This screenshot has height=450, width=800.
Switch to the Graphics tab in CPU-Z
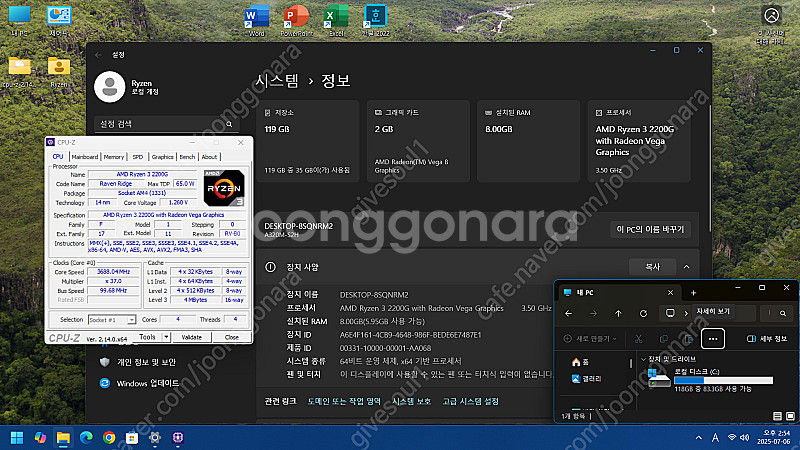[163, 157]
